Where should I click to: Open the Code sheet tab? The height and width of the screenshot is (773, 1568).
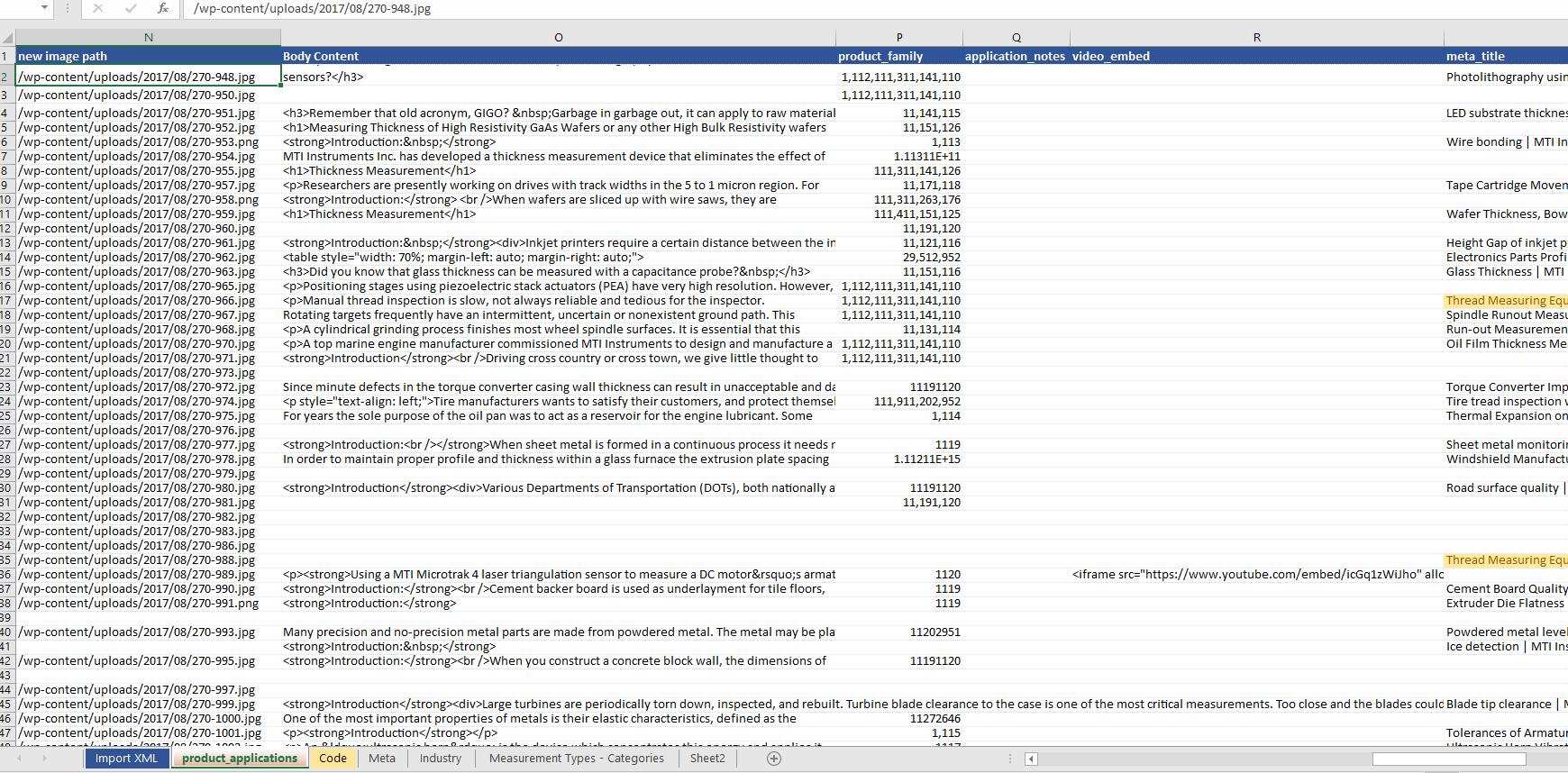click(333, 759)
